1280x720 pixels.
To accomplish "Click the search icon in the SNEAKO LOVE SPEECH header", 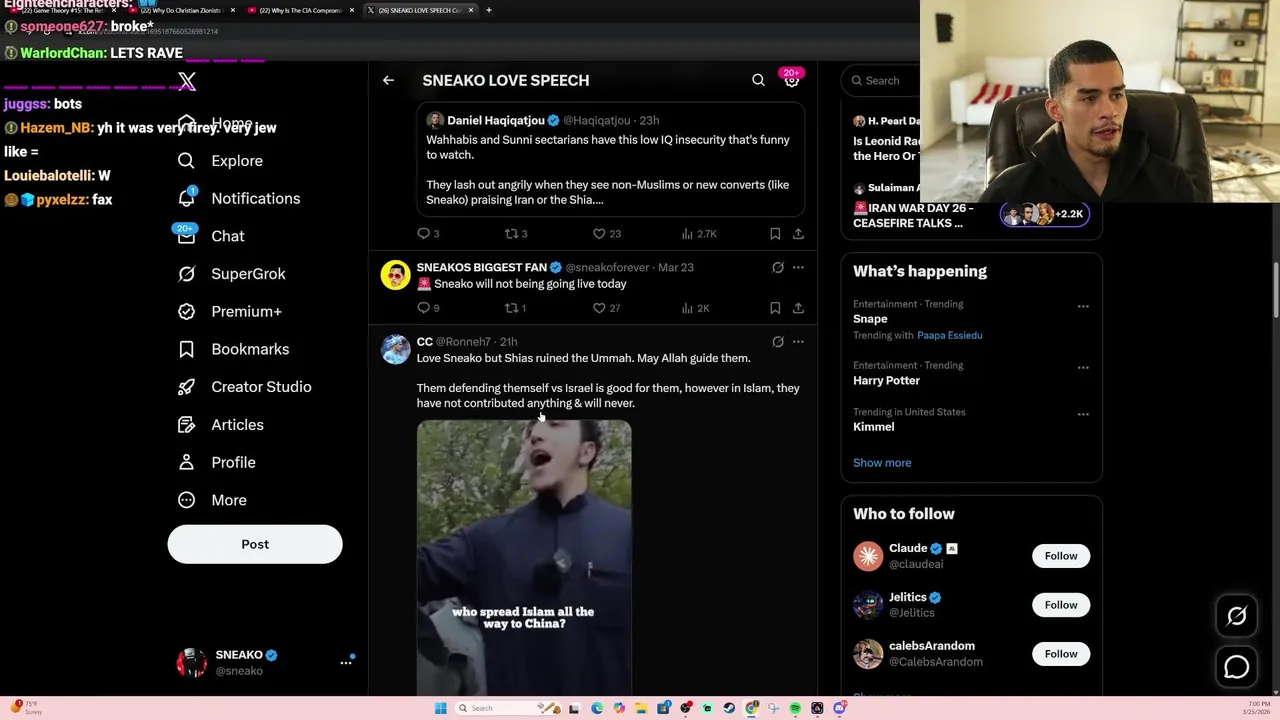I will tap(758, 80).
